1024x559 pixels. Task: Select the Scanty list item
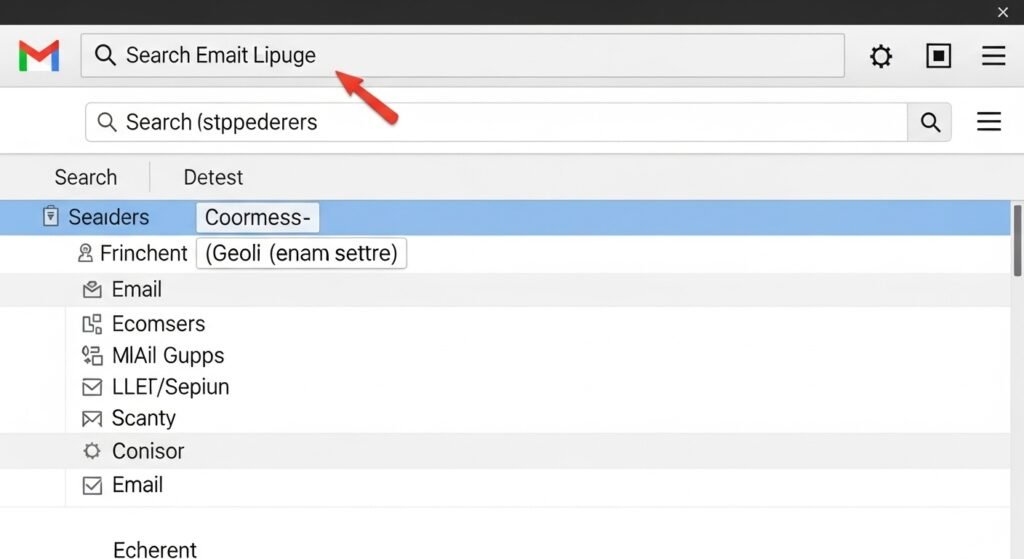coord(143,418)
